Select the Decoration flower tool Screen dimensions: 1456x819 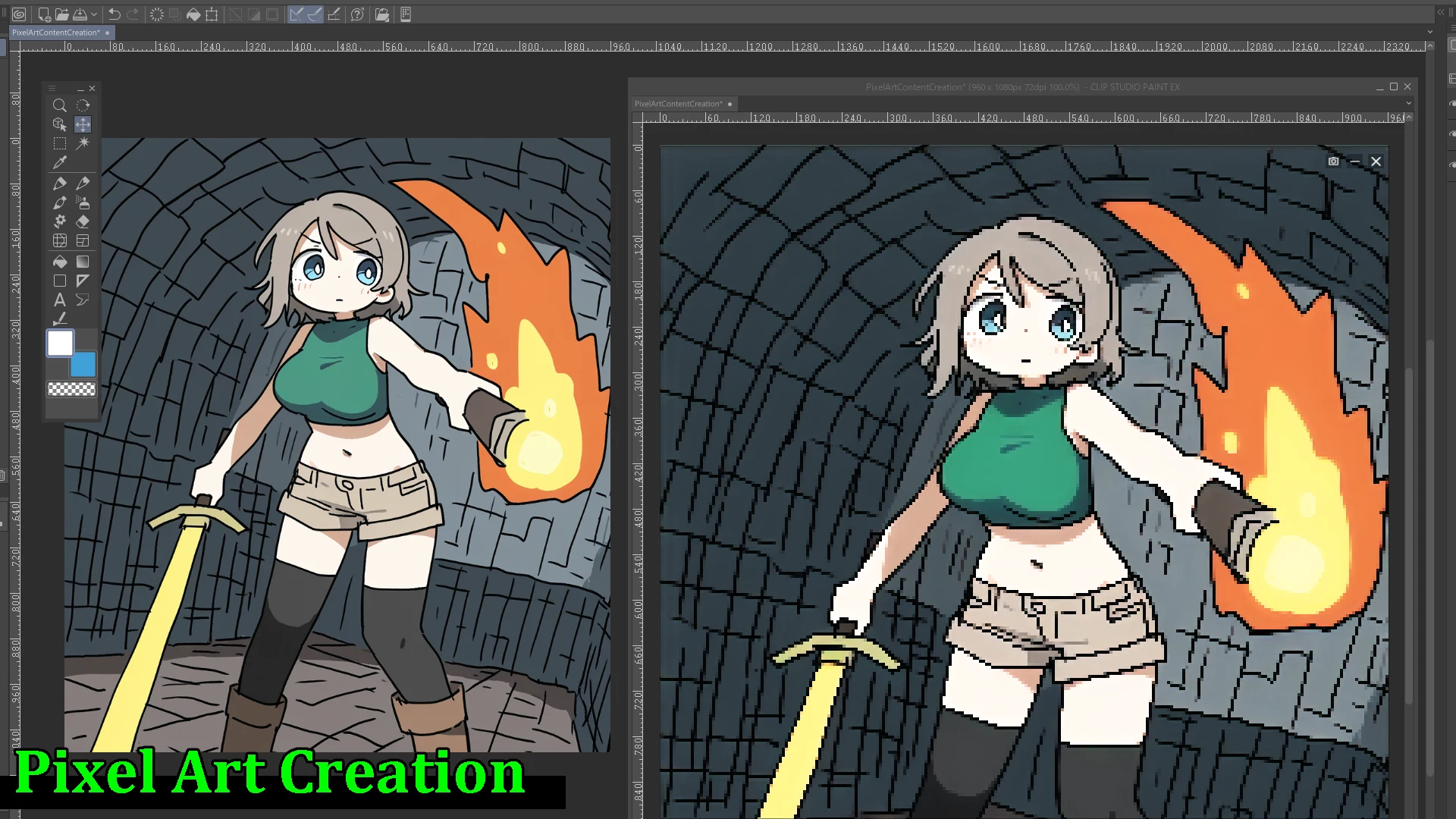[x=59, y=221]
